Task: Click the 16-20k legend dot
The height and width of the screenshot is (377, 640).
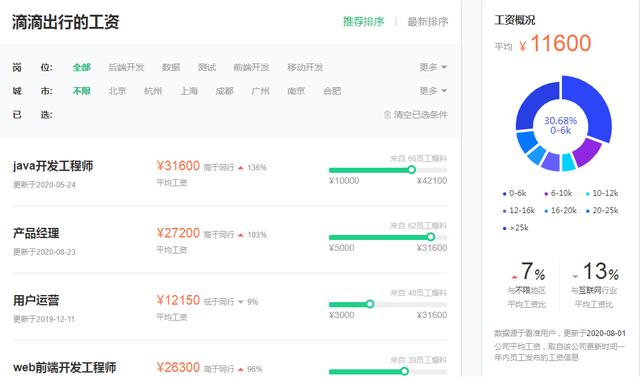Action: point(546,211)
